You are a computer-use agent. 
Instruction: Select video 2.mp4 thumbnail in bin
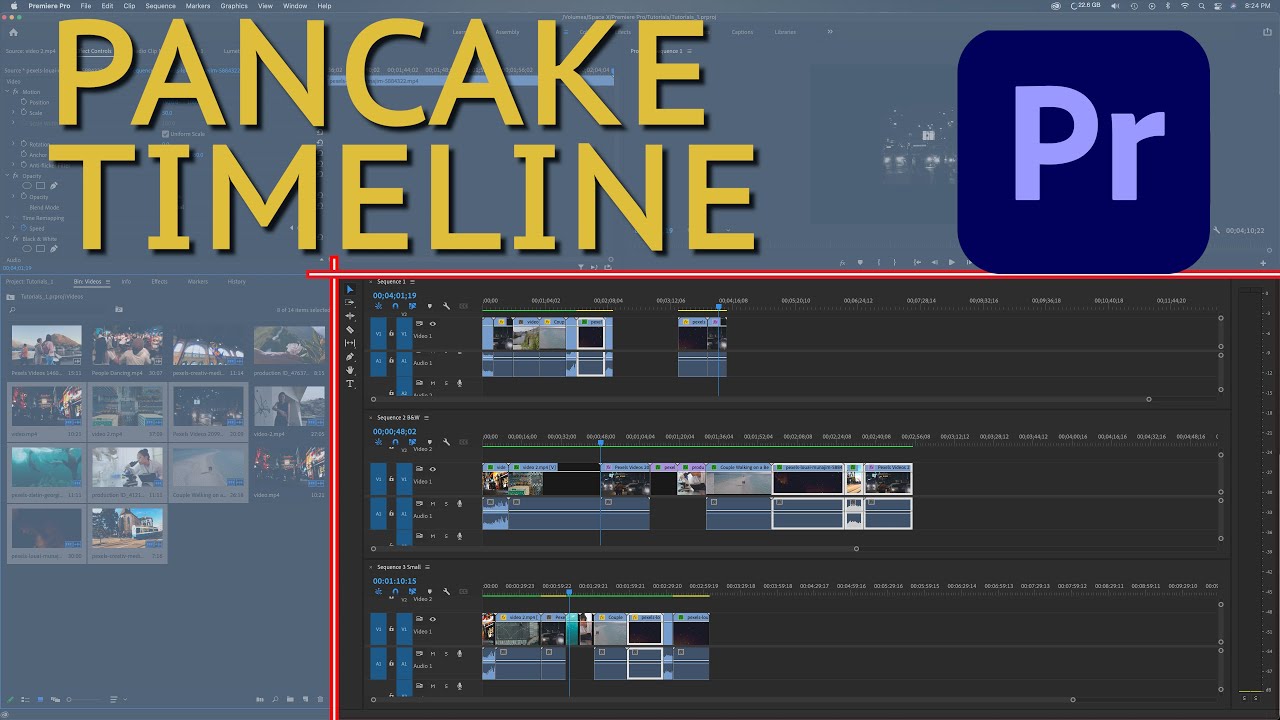127,406
